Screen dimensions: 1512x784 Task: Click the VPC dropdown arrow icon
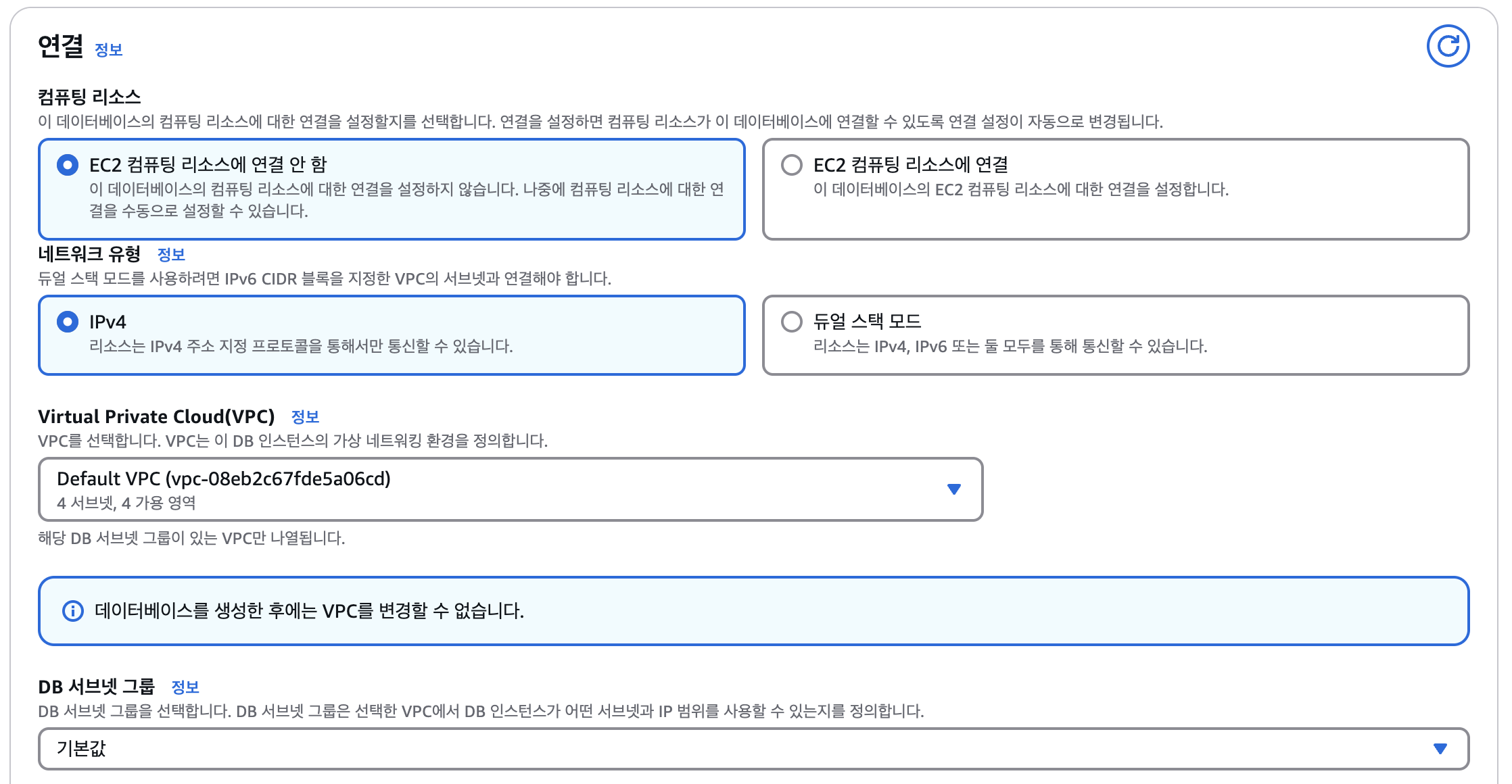pyautogui.click(x=953, y=489)
